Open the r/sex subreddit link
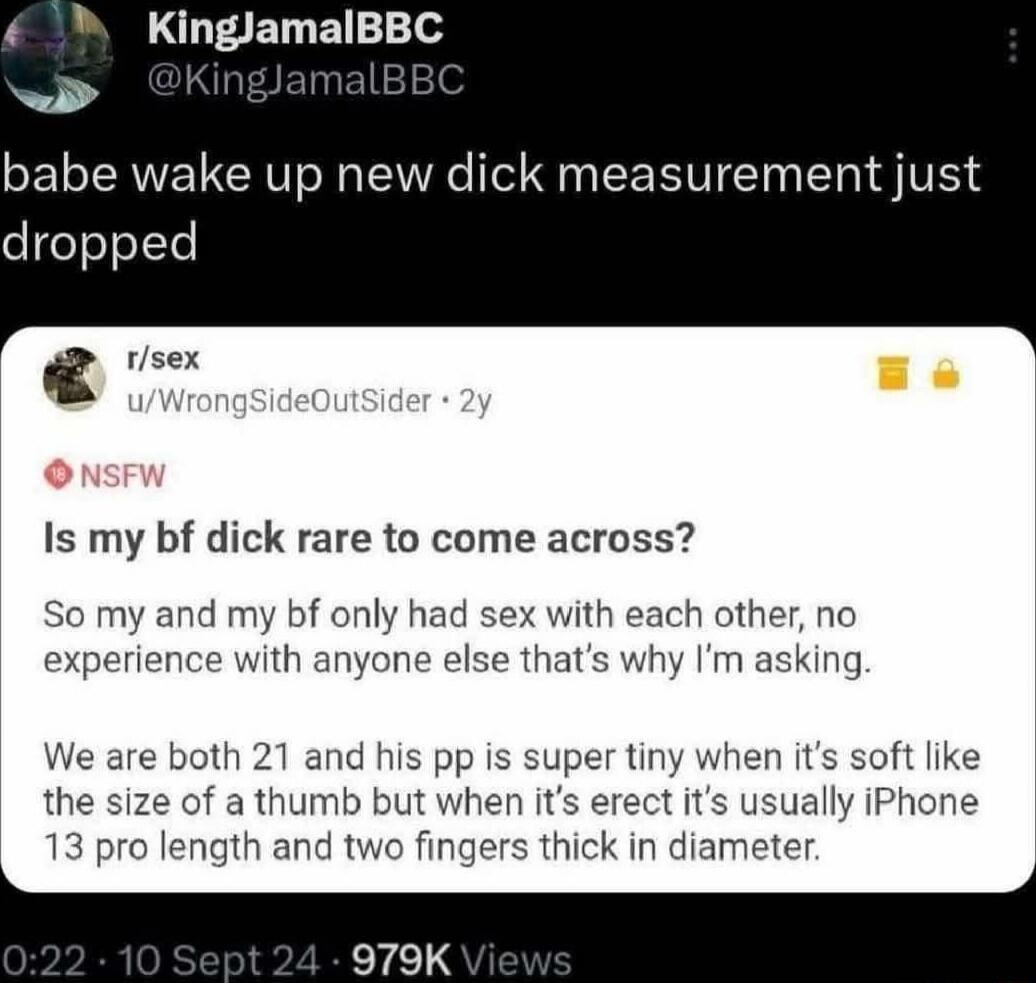This screenshot has width=1036, height=983. 163,359
